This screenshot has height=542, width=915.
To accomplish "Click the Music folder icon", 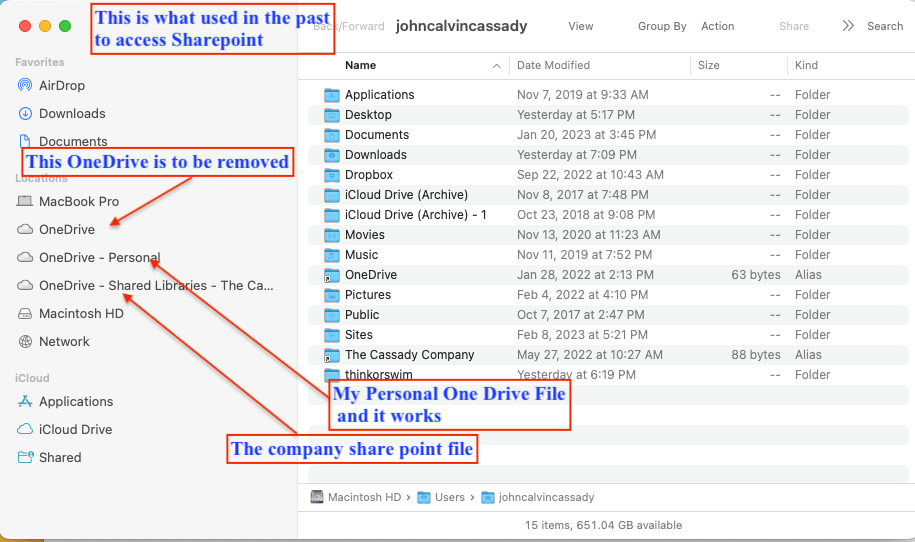I will pos(331,255).
